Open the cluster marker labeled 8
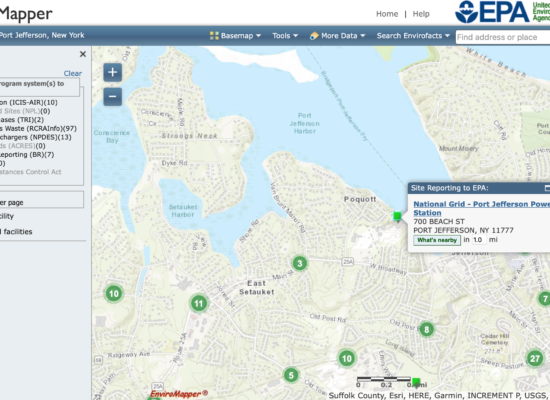 [x=427, y=329]
